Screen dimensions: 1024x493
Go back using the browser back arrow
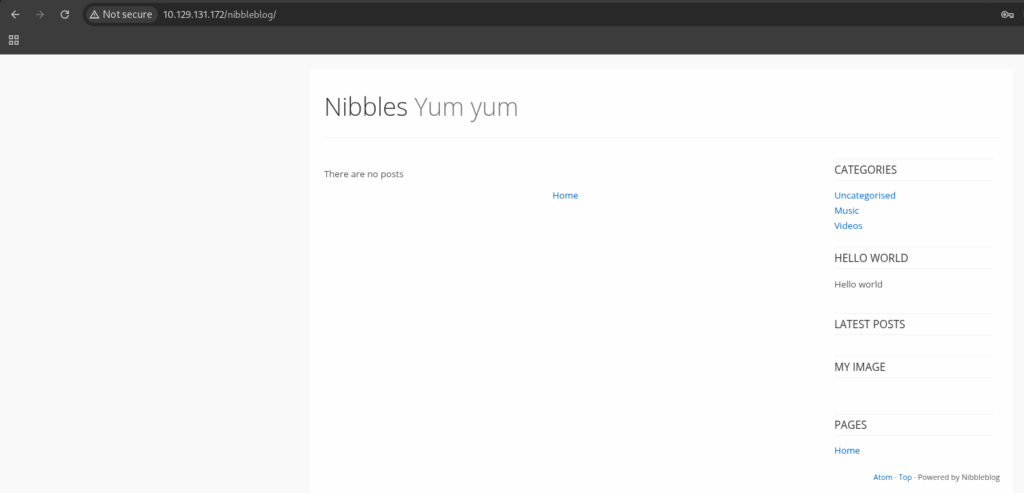point(15,14)
